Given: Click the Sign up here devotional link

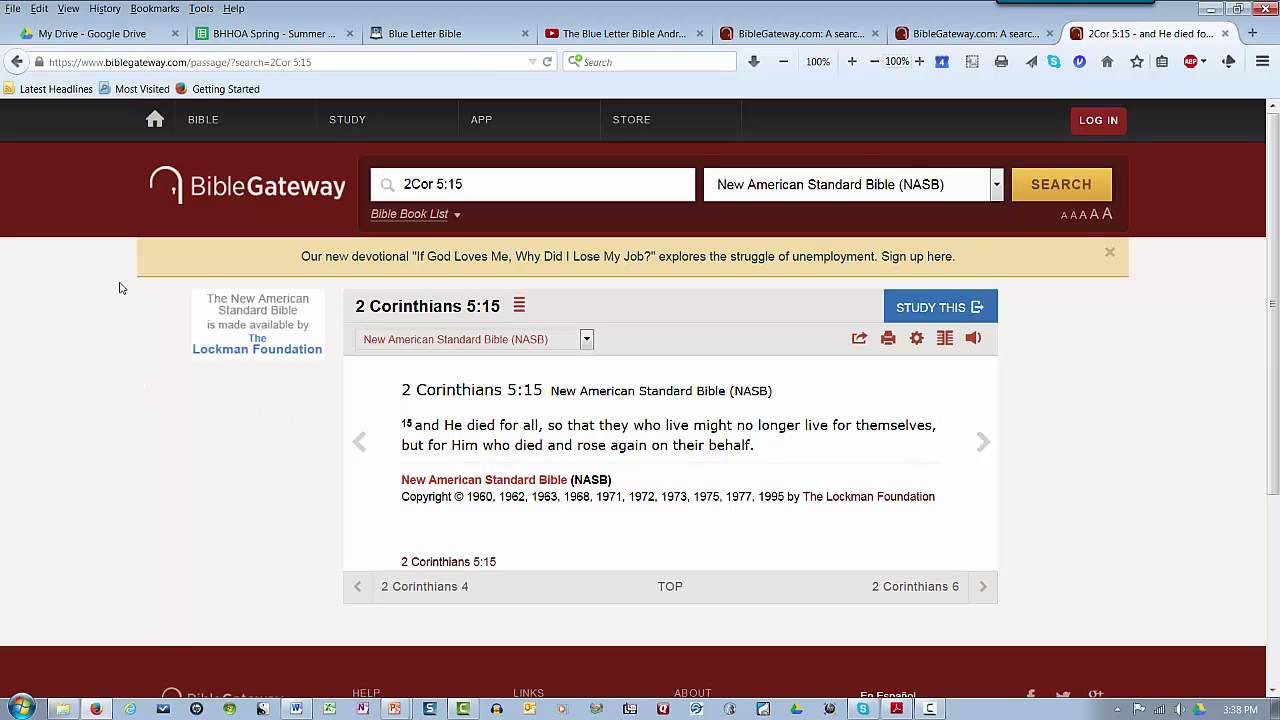Looking at the screenshot, I should coord(918,257).
